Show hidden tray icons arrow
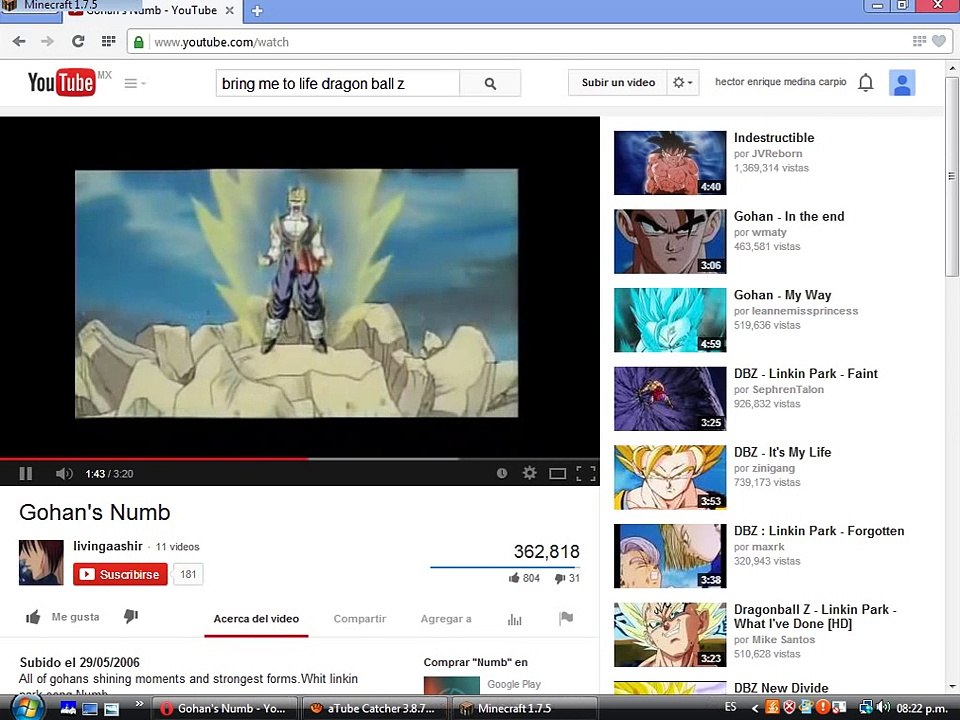Image resolution: width=960 pixels, height=720 pixels. (755, 708)
